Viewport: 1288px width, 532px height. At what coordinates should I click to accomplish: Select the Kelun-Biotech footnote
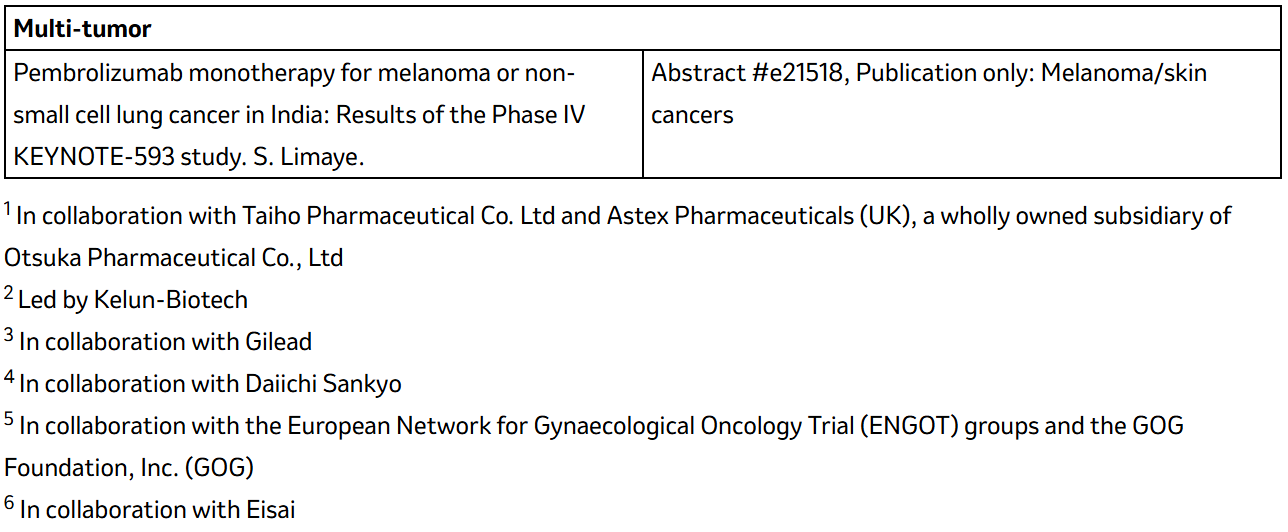(x=125, y=300)
